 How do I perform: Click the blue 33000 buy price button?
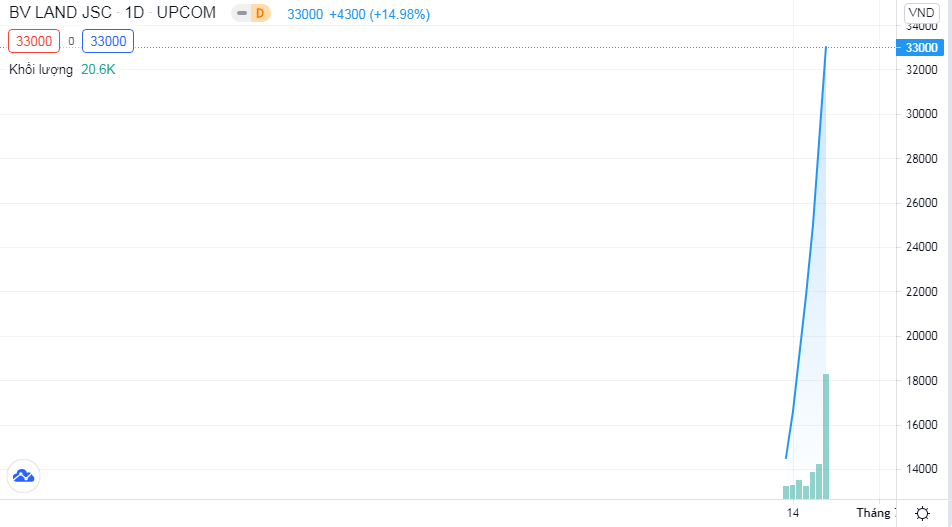point(108,41)
